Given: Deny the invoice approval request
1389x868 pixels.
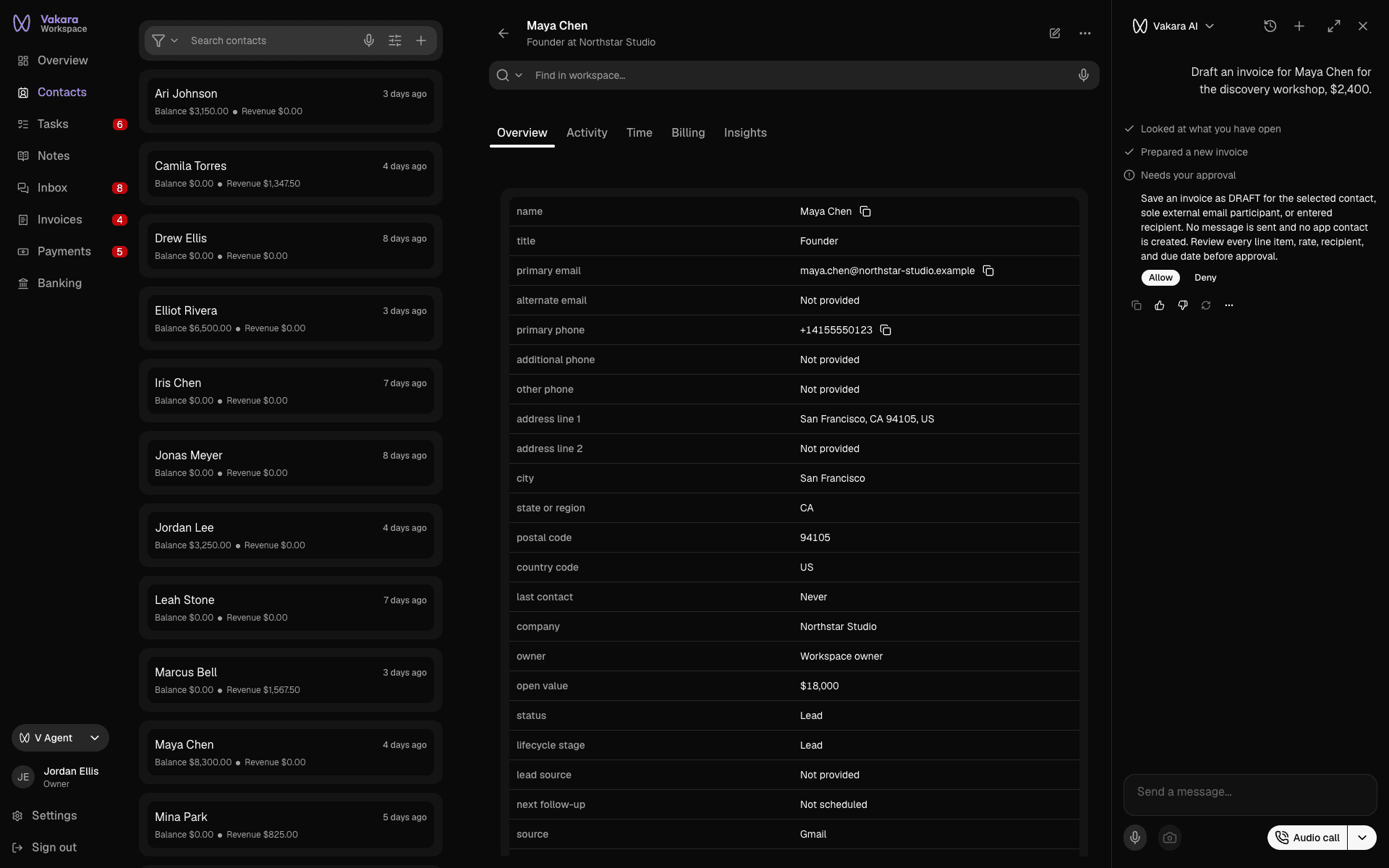Looking at the screenshot, I should click(1205, 278).
